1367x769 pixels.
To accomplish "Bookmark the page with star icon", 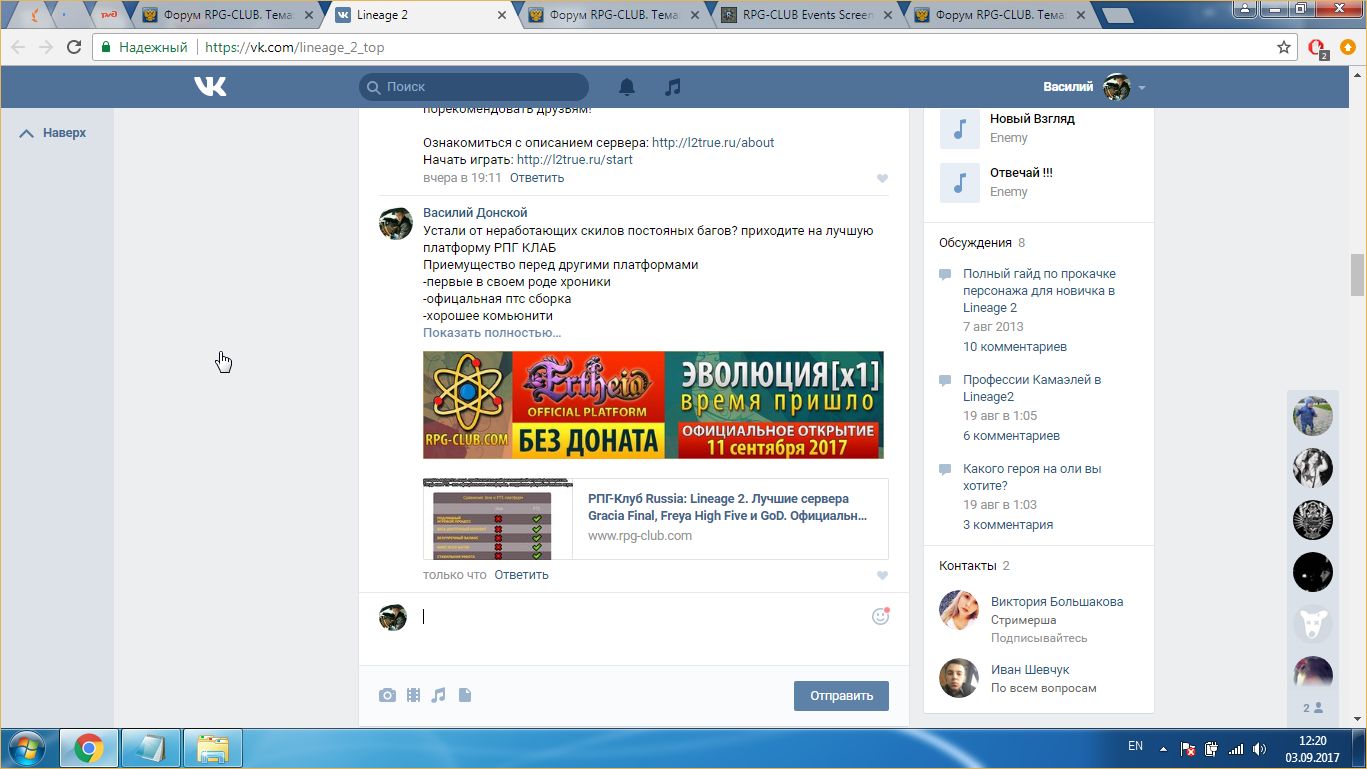I will click(x=1284, y=47).
